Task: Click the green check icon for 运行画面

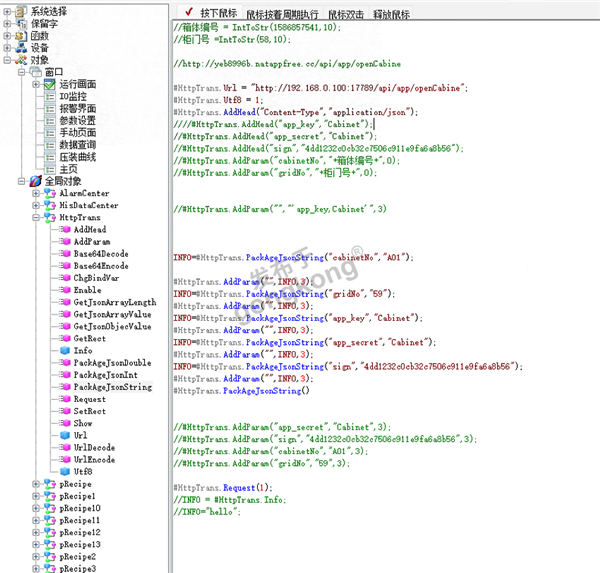Action: coord(50,84)
